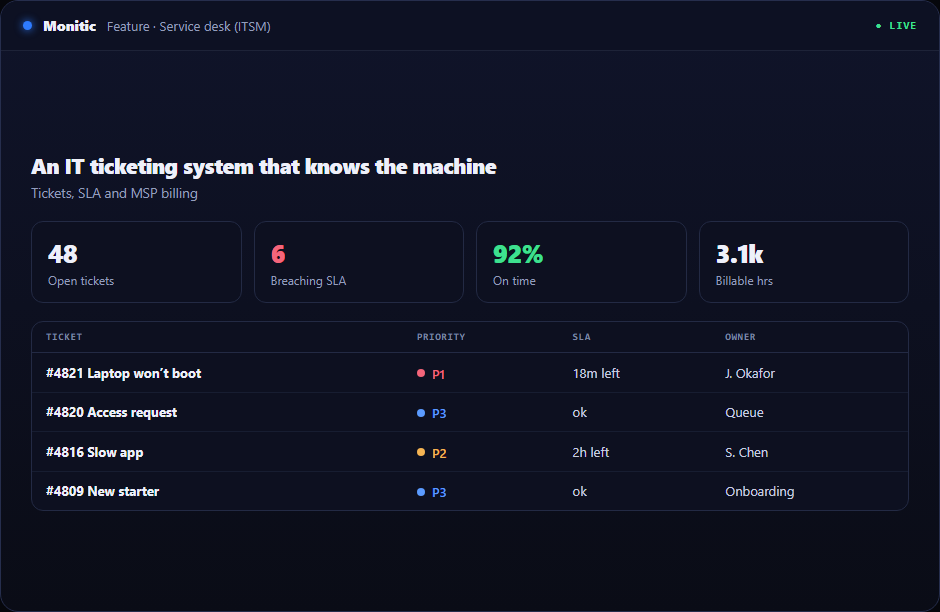This screenshot has height=612, width=940.
Task: Open ticket #4809 New starter
Action: coord(103,492)
